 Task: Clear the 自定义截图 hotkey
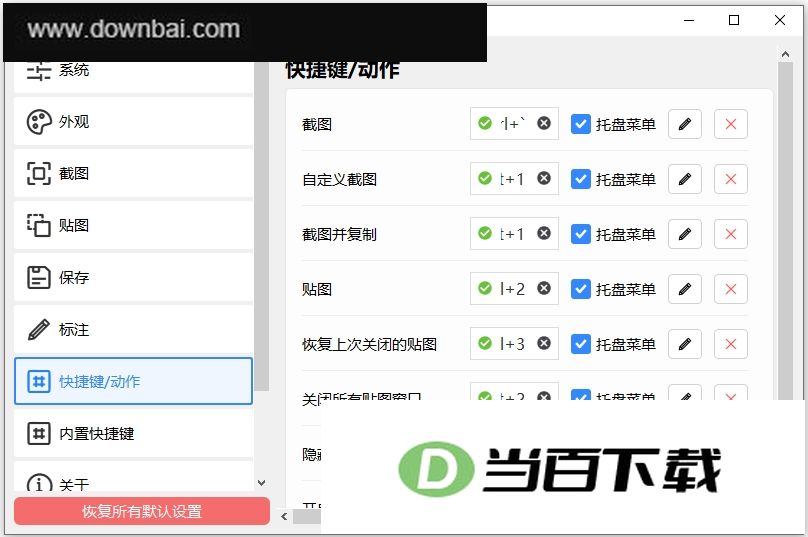[544, 178]
